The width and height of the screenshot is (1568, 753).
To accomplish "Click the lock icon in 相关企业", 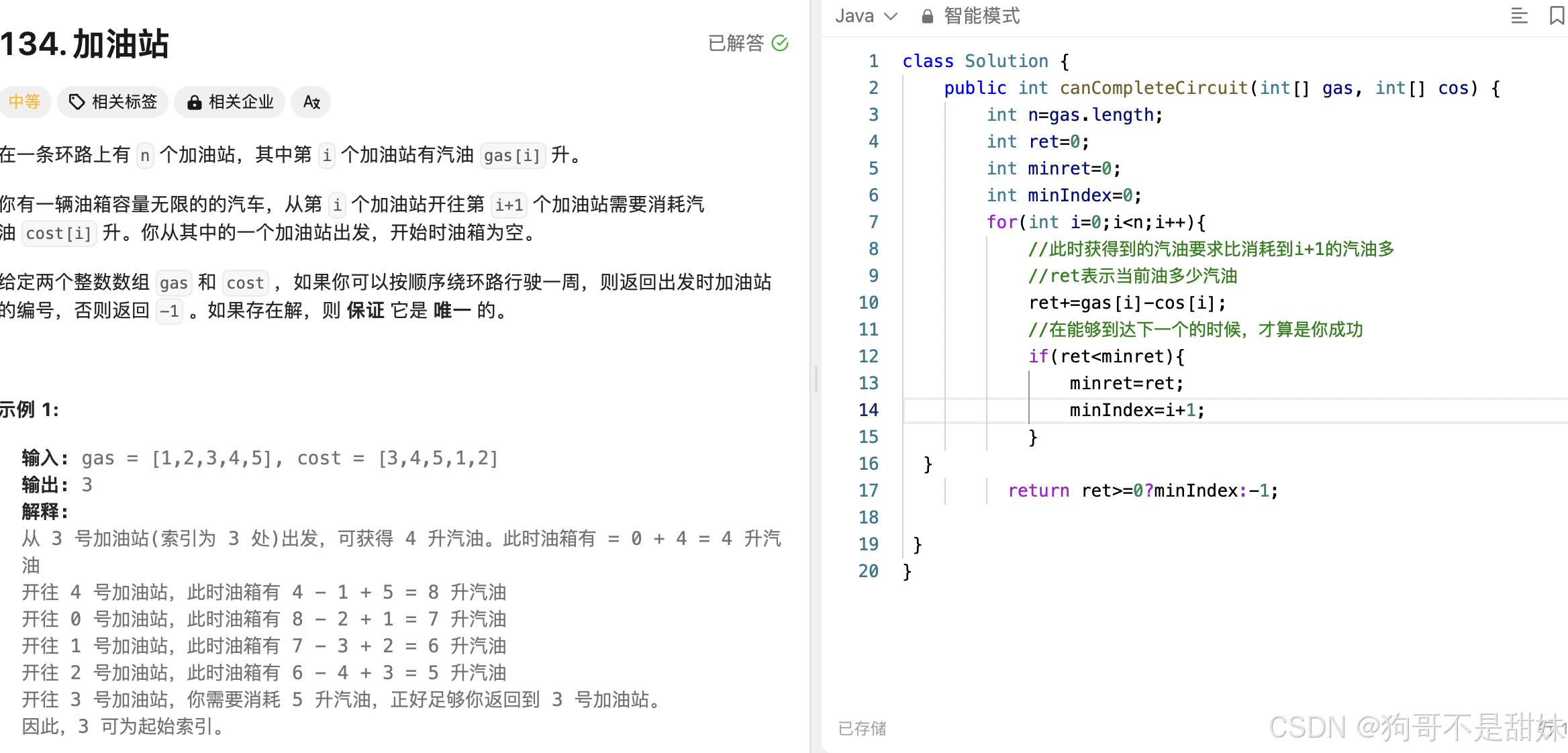I will (x=195, y=102).
